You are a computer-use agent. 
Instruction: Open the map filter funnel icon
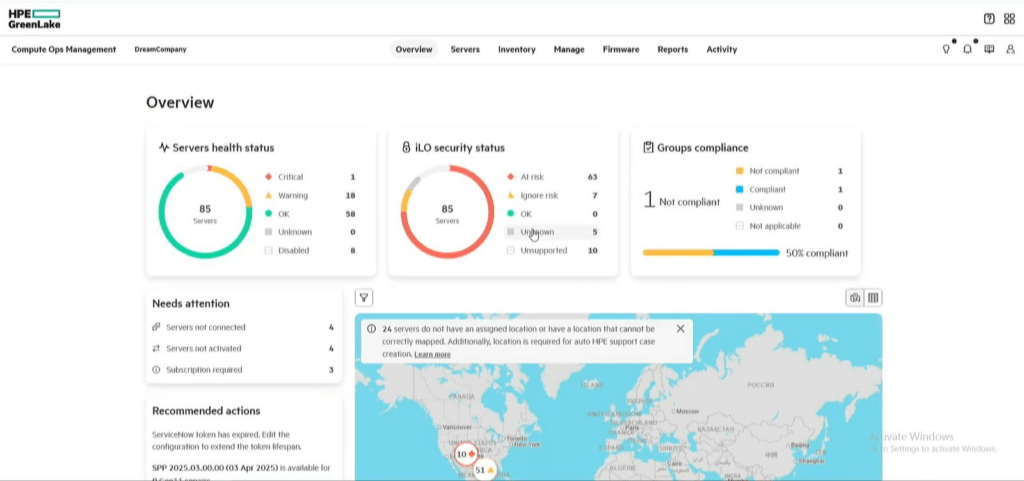point(364,298)
